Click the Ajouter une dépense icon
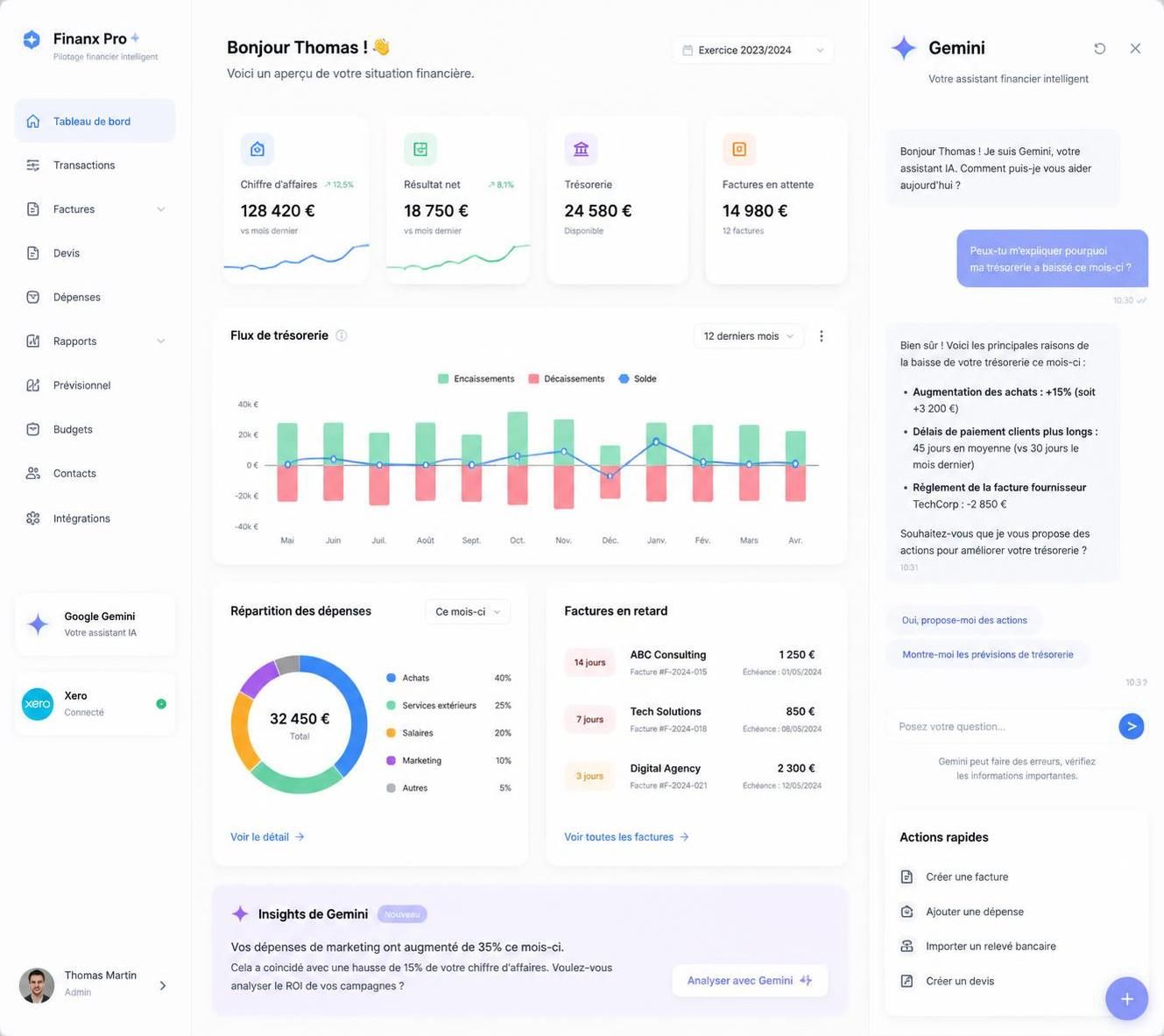Viewport: 1164px width, 1036px height. tap(907, 912)
